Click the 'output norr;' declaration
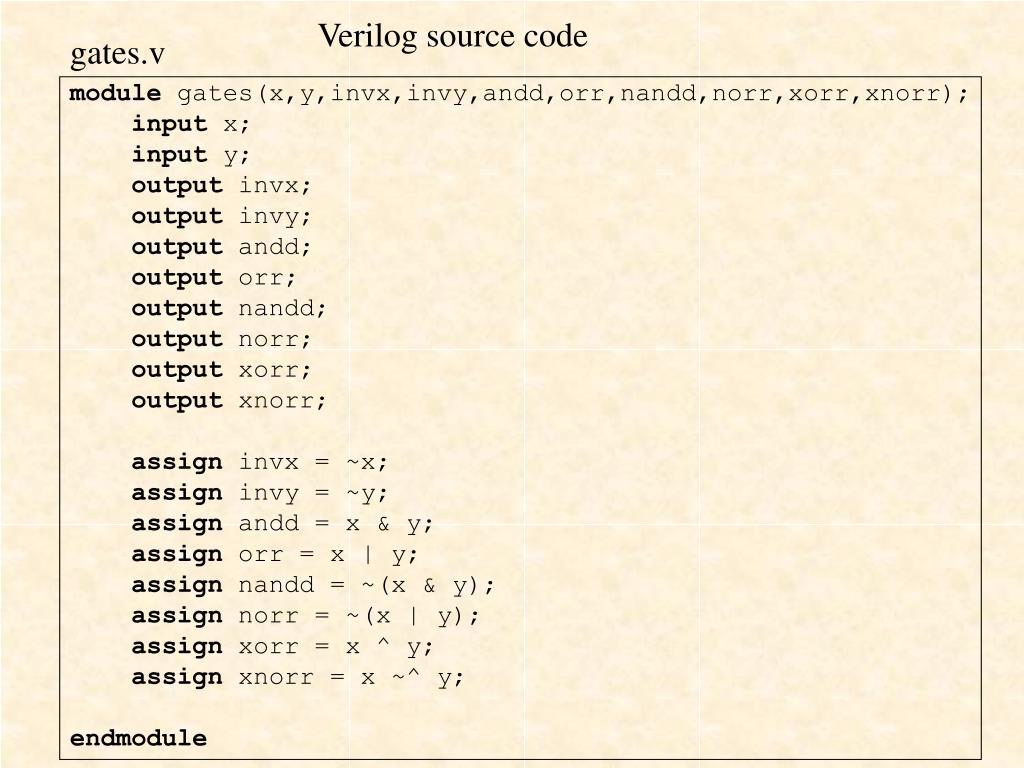Screen dimensions: 1024x768 221,340
